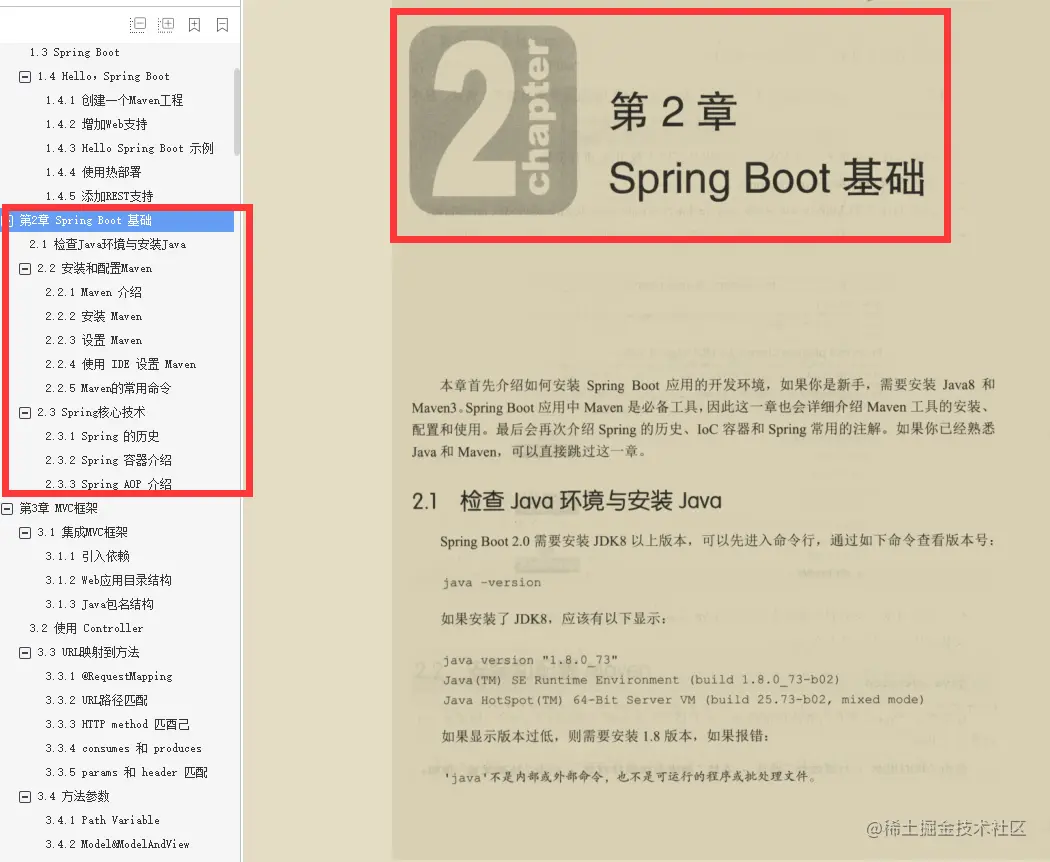Click the collapse-all outline icon
Image resolution: width=1050 pixels, height=862 pixels.
(x=137, y=25)
